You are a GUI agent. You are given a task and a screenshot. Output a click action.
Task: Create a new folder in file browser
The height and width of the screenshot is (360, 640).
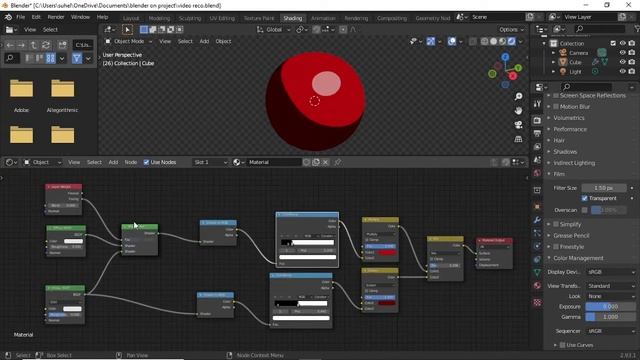pos(62,45)
